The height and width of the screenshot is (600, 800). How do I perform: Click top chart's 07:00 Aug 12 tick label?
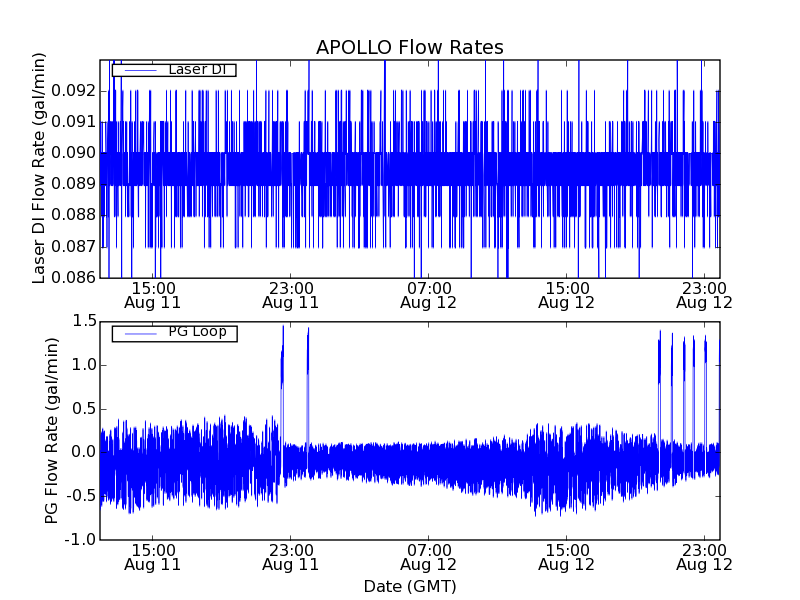tap(428, 294)
